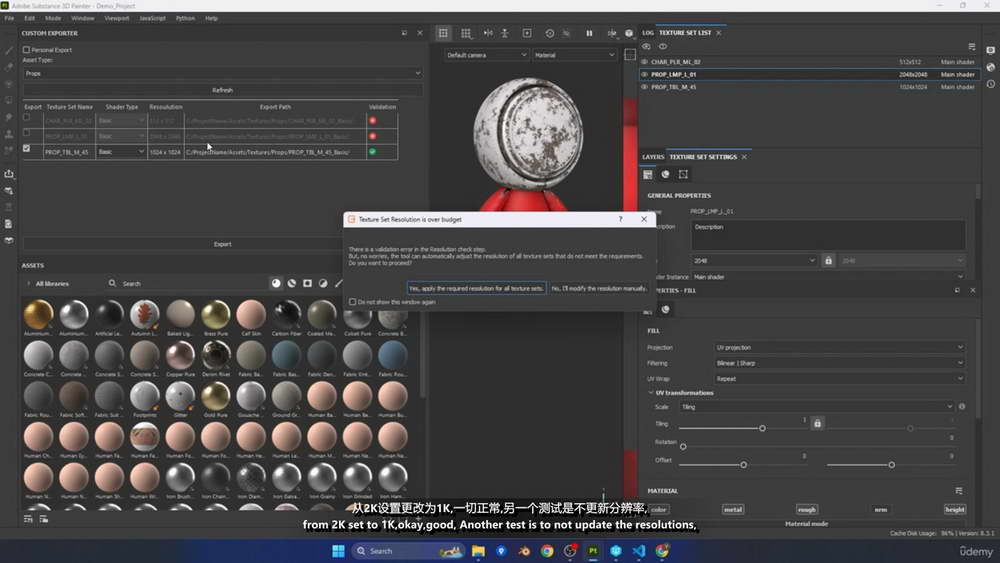Click 'No, I'll modify the resolution manually'
Screen dimensions: 1000x563
tap(599, 289)
